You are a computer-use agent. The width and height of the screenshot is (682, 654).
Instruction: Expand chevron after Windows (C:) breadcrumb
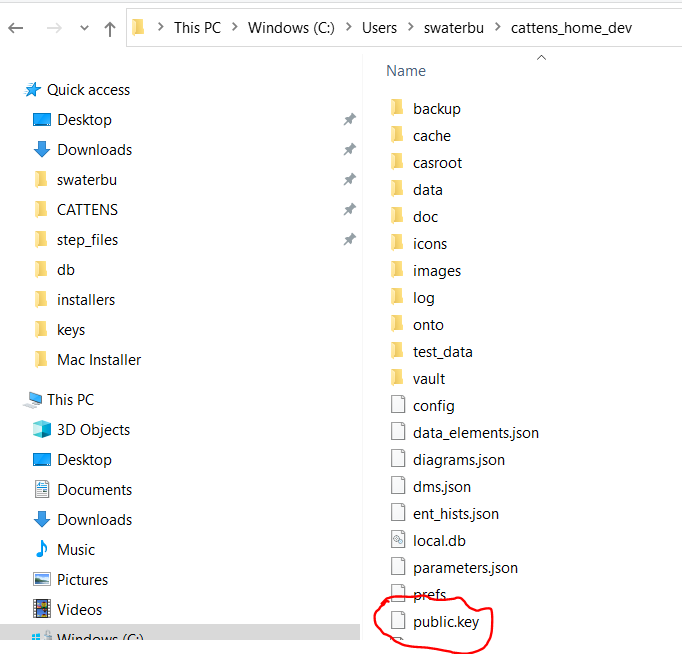pos(349,27)
